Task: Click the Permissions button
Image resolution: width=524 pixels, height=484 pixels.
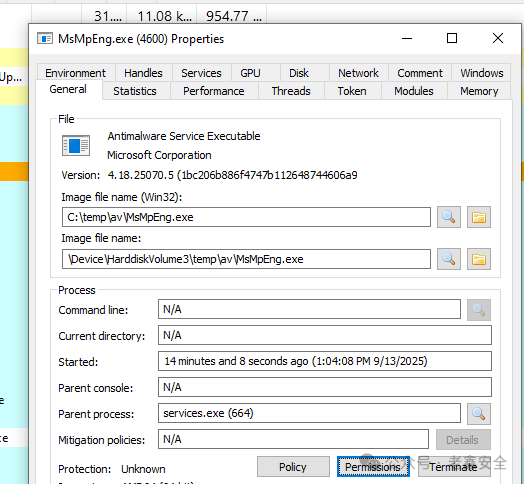Action: 373,467
